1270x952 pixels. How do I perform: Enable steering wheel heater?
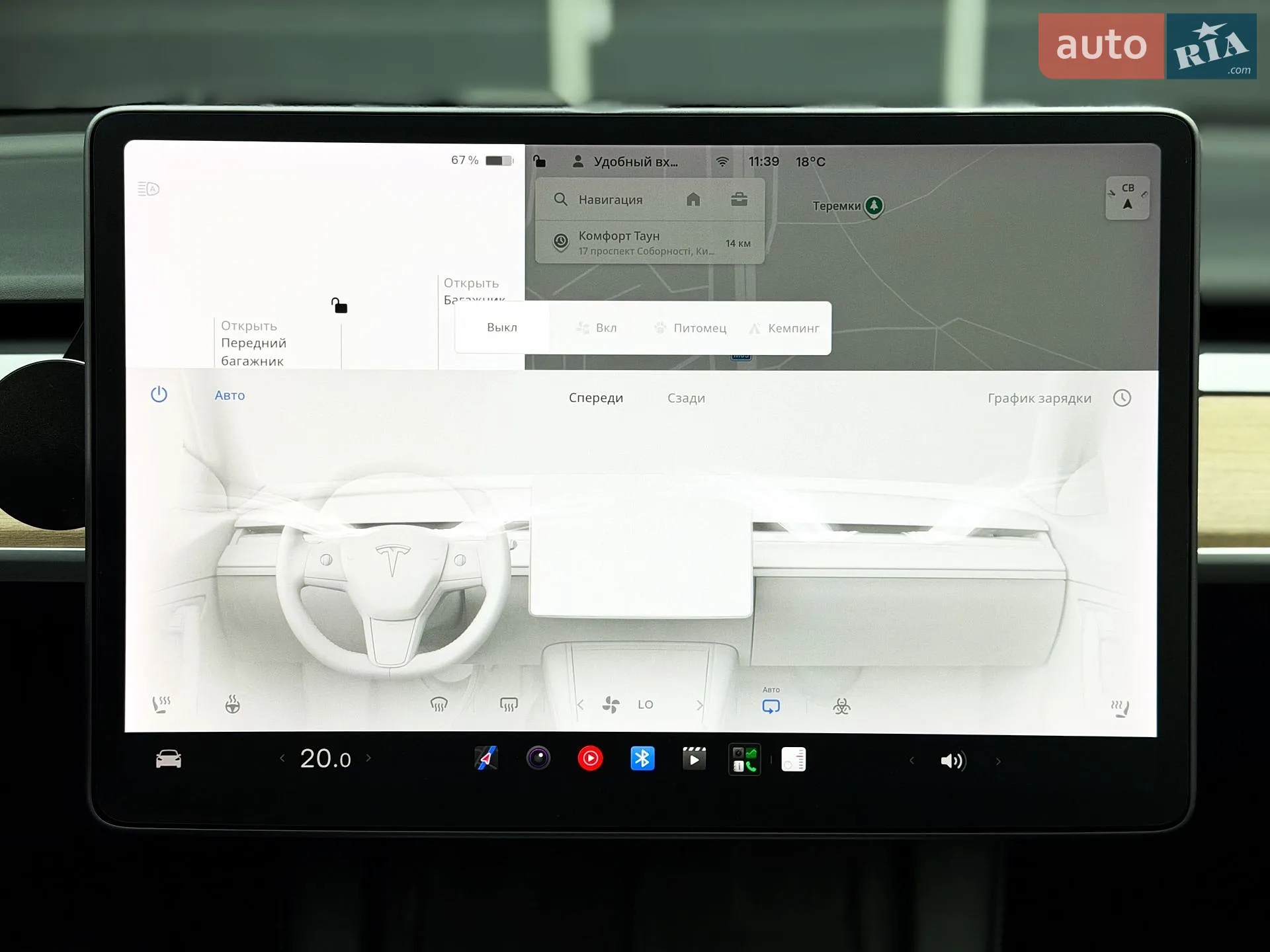pos(232,705)
